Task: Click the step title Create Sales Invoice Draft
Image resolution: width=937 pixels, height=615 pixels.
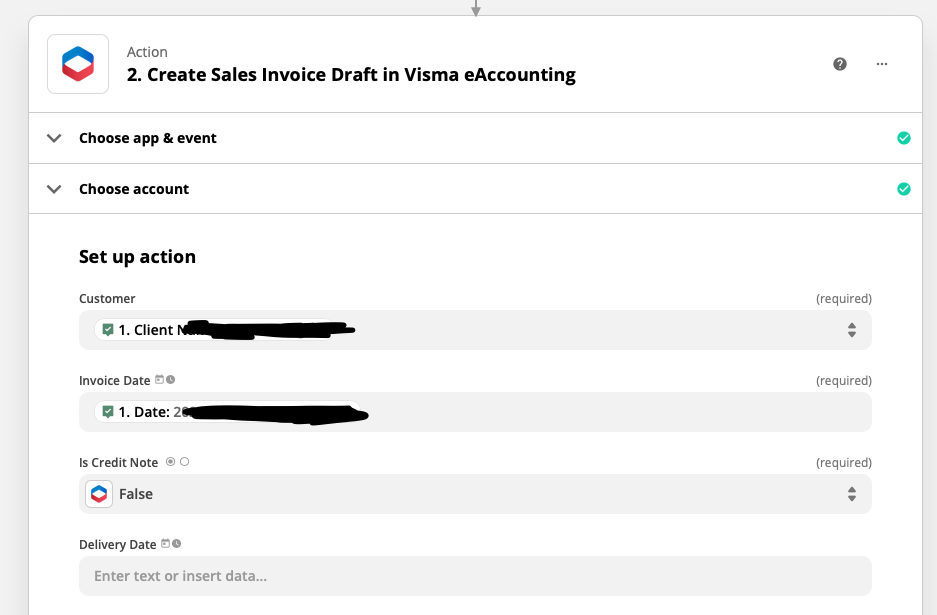Action: pos(351,75)
